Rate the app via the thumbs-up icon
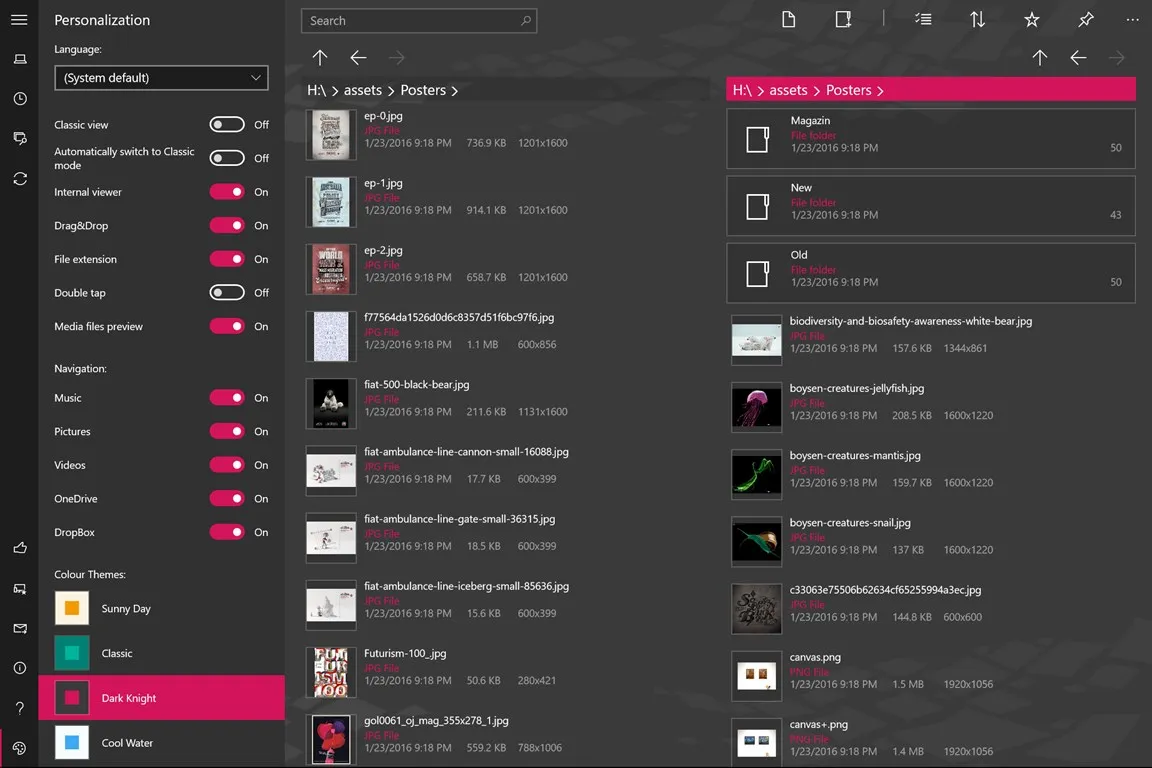 [19, 548]
